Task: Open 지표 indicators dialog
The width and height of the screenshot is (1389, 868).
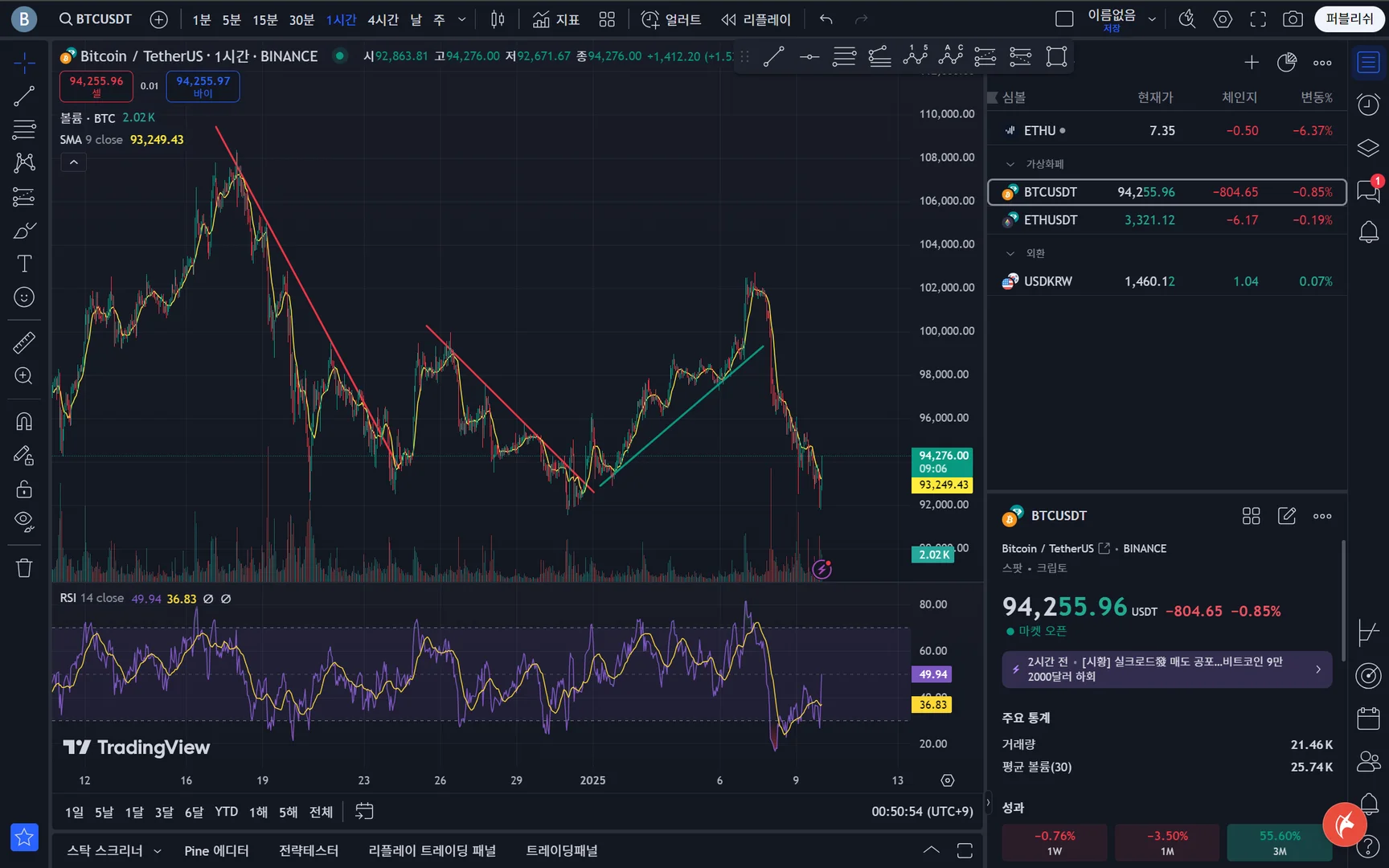Action: click(556, 19)
